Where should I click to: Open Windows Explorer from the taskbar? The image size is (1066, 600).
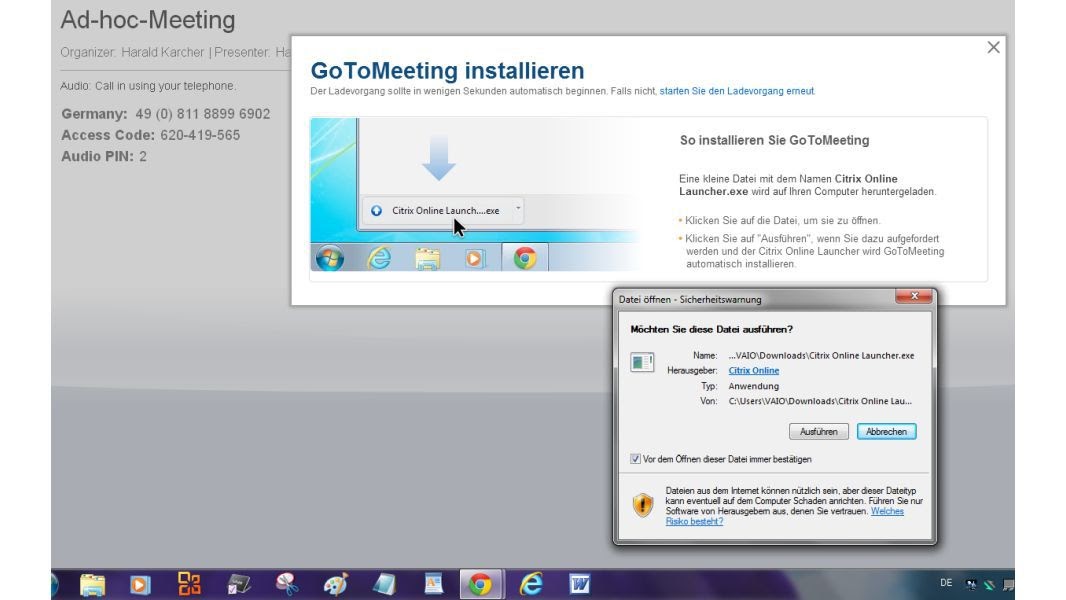tap(92, 584)
